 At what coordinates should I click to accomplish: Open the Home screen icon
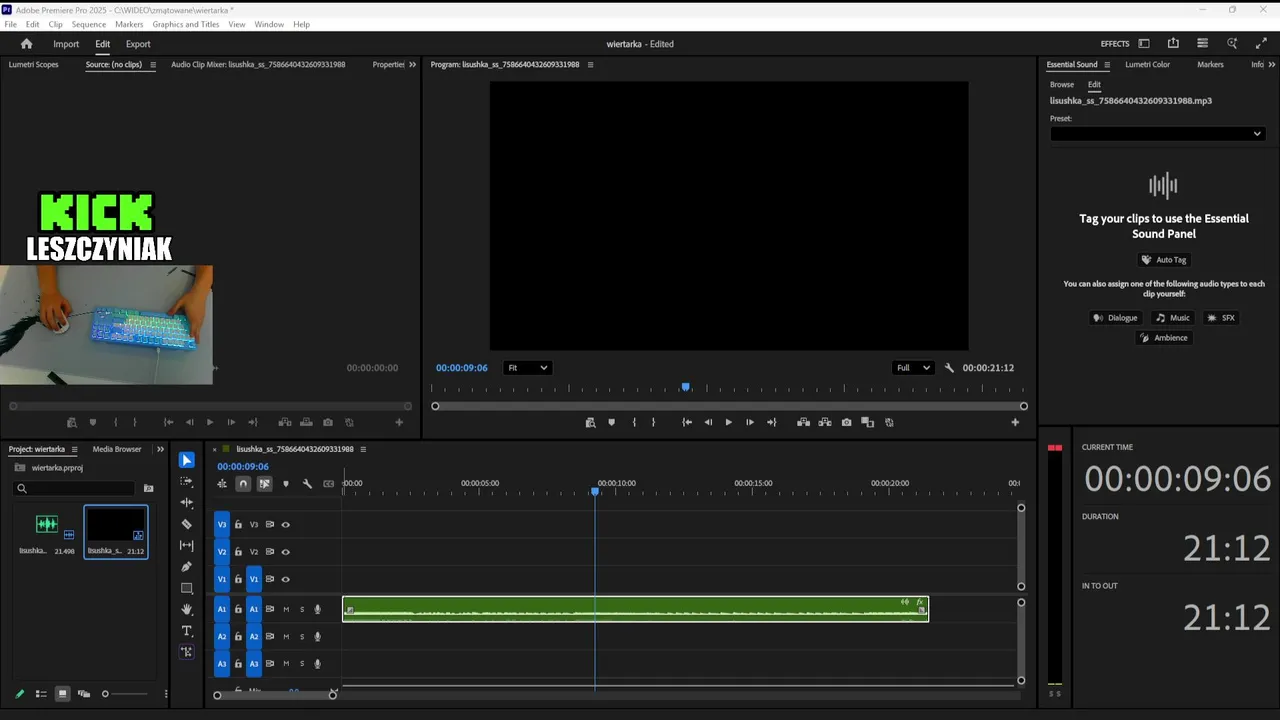coord(27,44)
